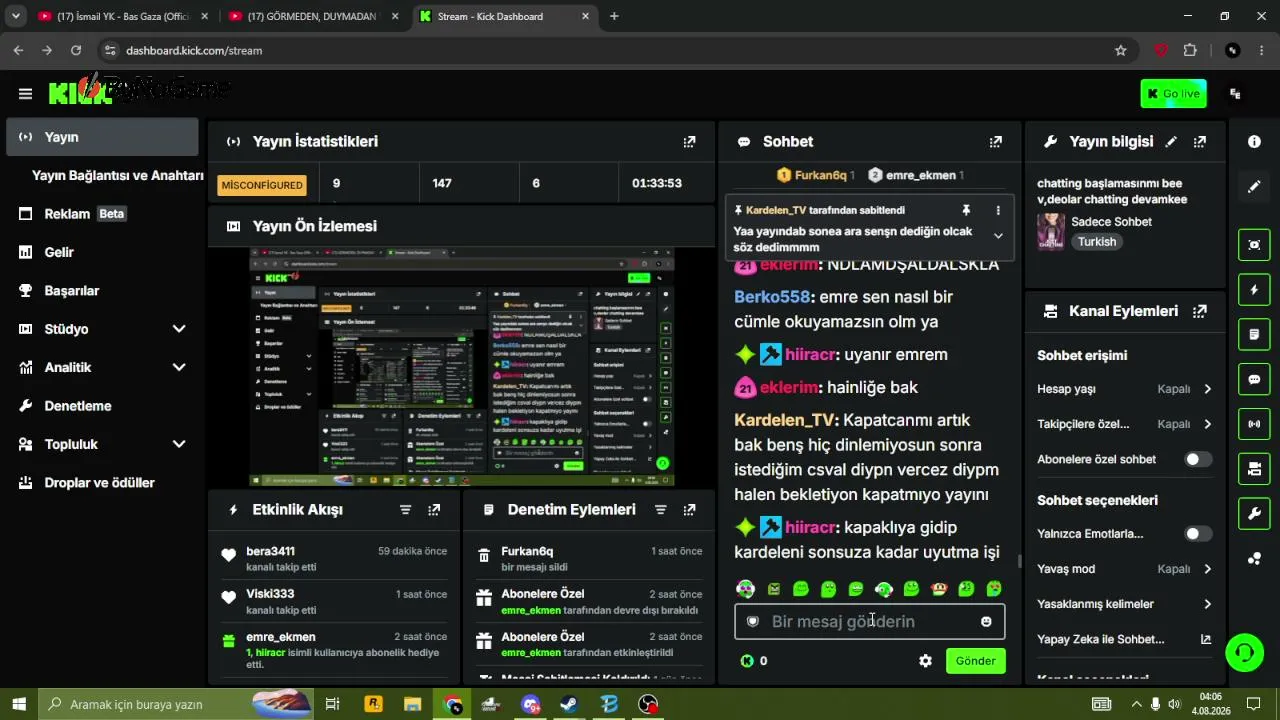The height and width of the screenshot is (720, 1280).
Task: Open Yasaklanmış kelimeler settings
Action: (x=1124, y=604)
